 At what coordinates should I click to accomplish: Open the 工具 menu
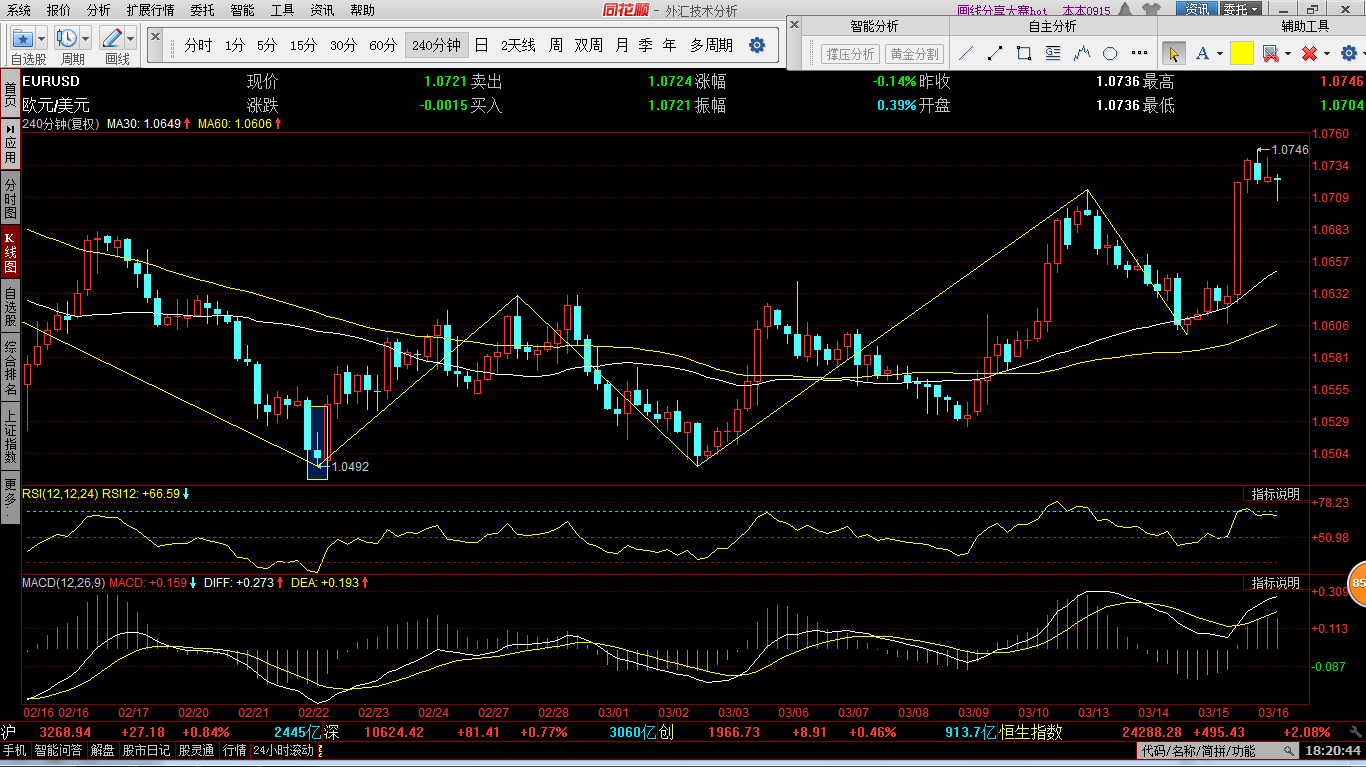coord(282,10)
